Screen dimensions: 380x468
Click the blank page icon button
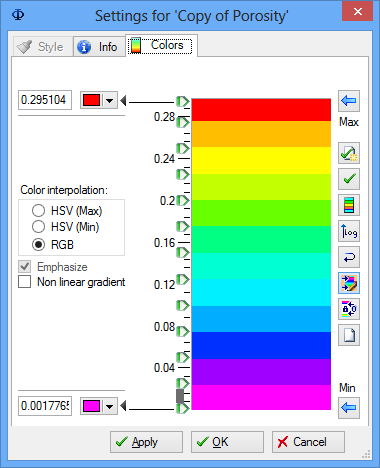[x=349, y=335]
